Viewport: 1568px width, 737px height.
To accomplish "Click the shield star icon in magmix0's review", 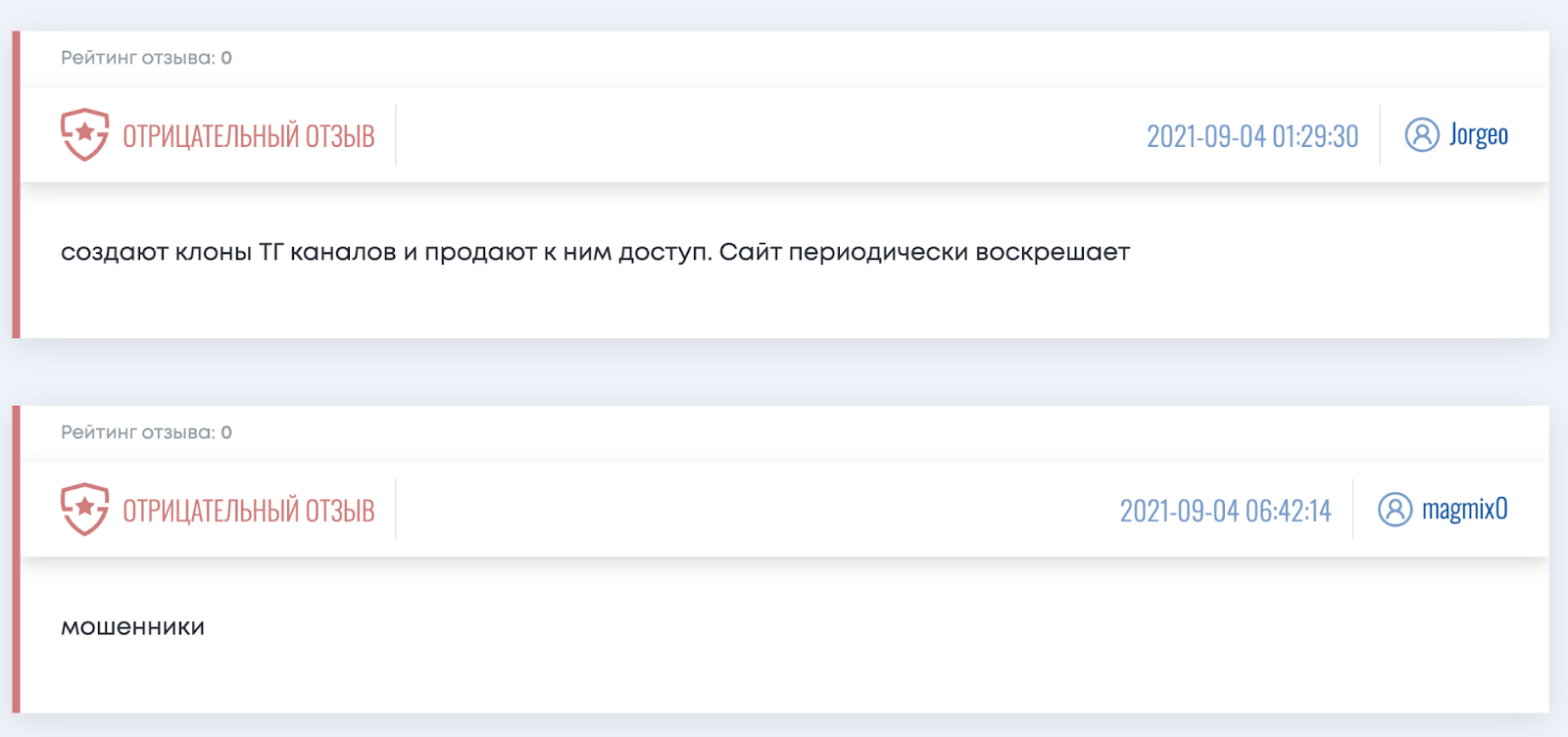I will click(x=85, y=509).
